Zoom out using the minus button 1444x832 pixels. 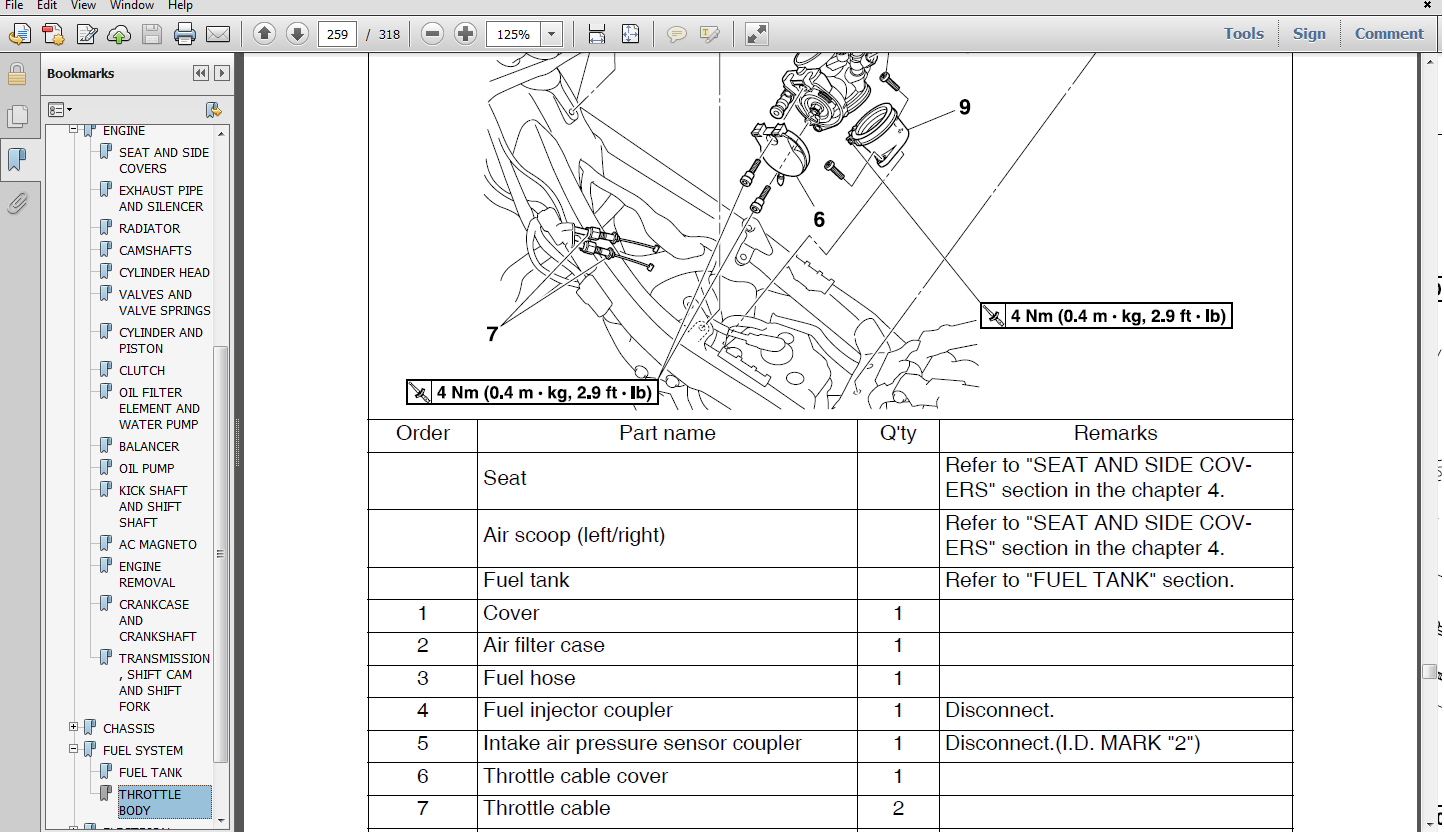(x=432, y=34)
